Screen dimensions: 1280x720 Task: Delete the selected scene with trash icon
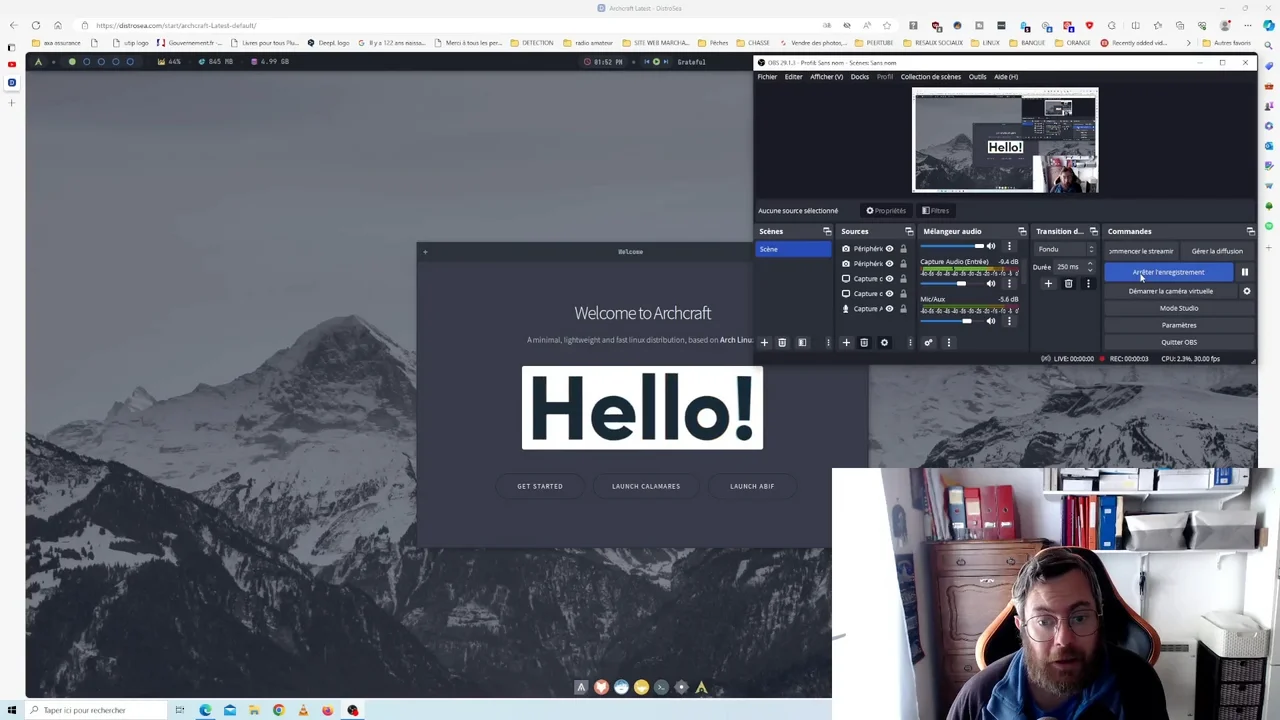coord(782,343)
